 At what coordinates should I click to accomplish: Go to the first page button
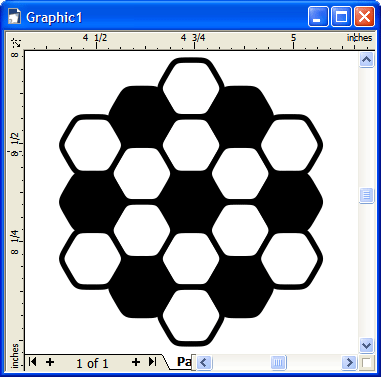click(x=32, y=361)
